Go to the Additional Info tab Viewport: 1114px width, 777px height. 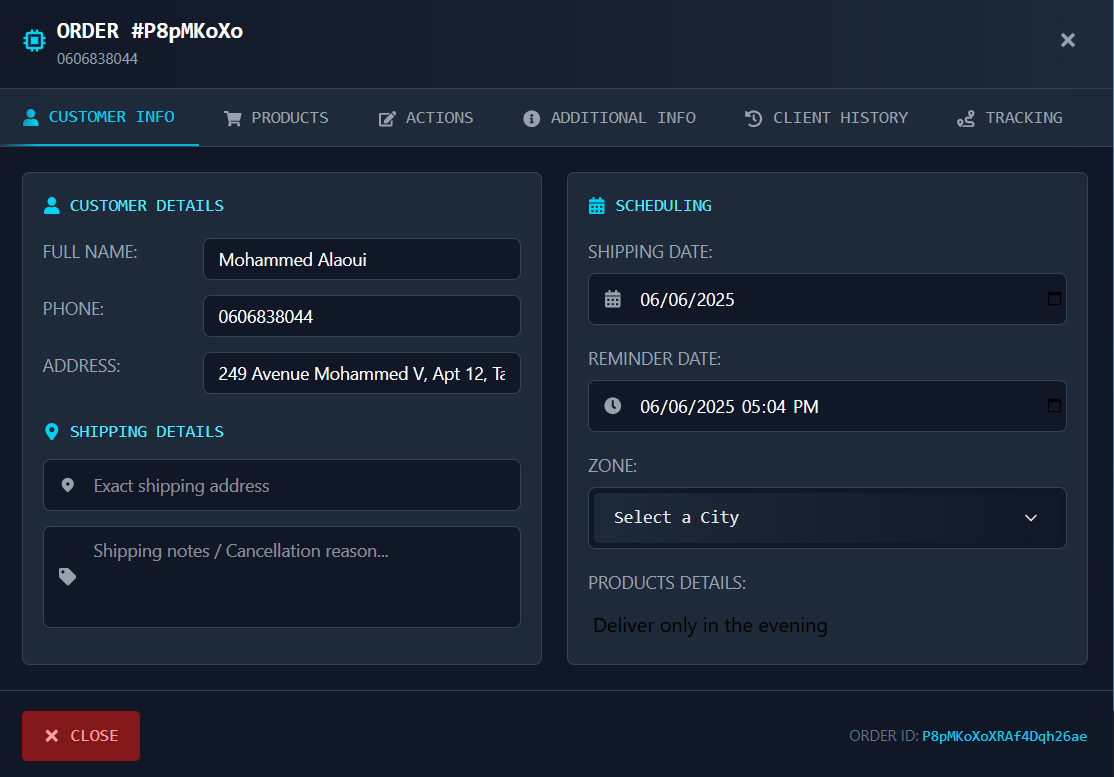(609, 118)
